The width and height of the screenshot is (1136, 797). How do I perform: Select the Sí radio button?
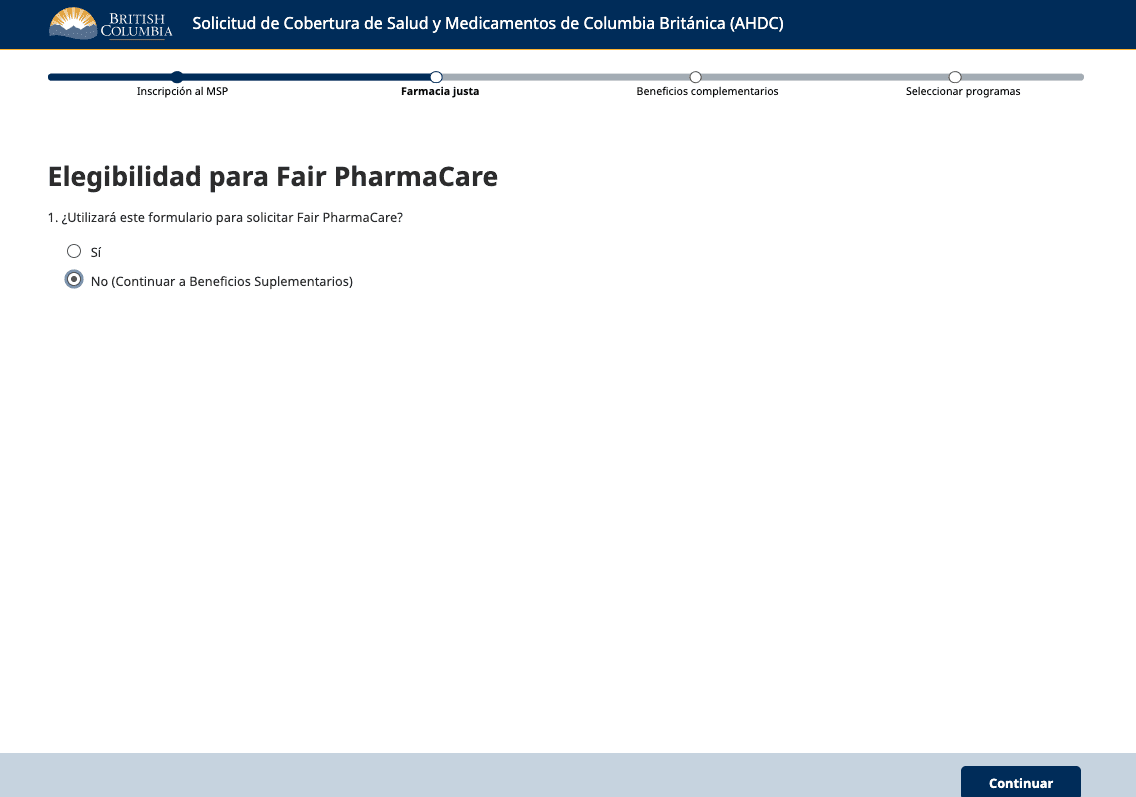coord(74,251)
